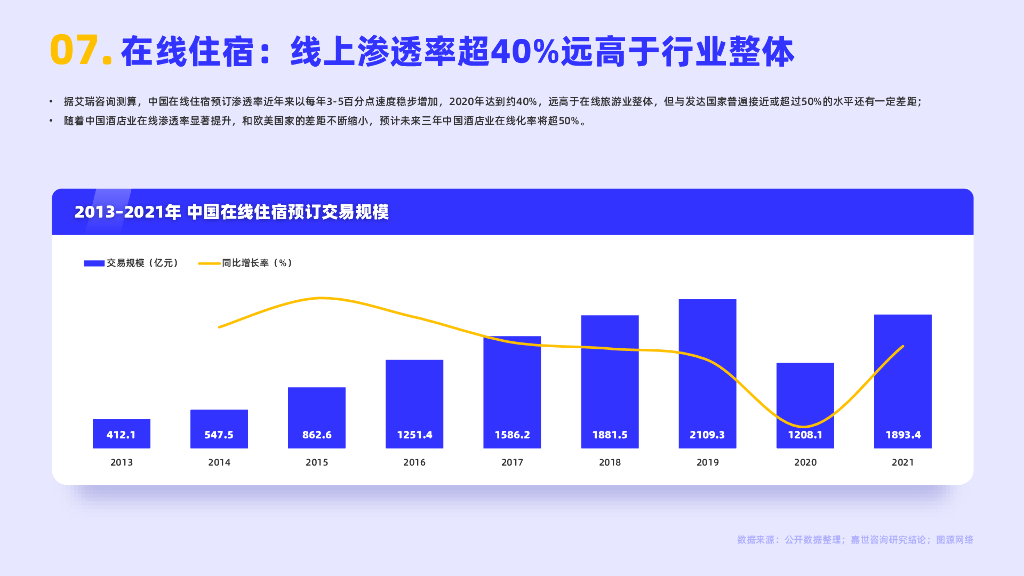1024x576 pixels.
Task: Click the 2020 year axis label
Action: (805, 462)
